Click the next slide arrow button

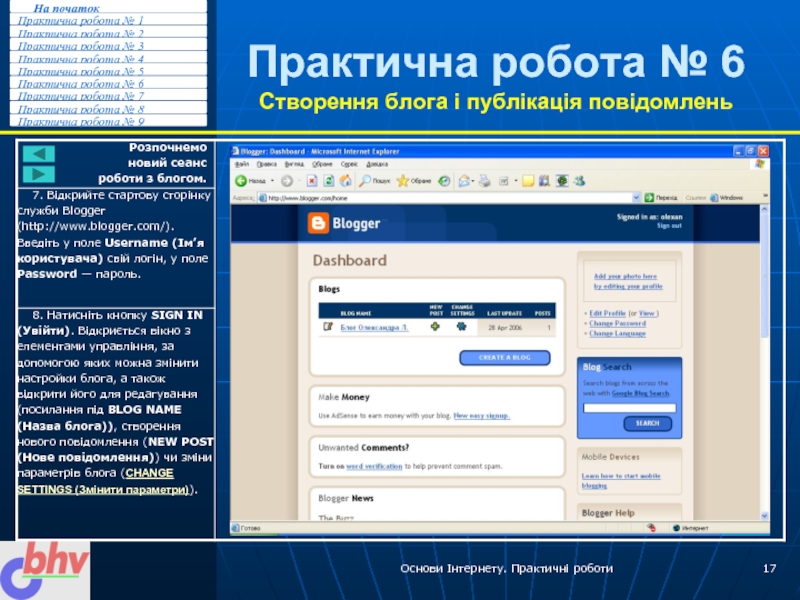40,174
